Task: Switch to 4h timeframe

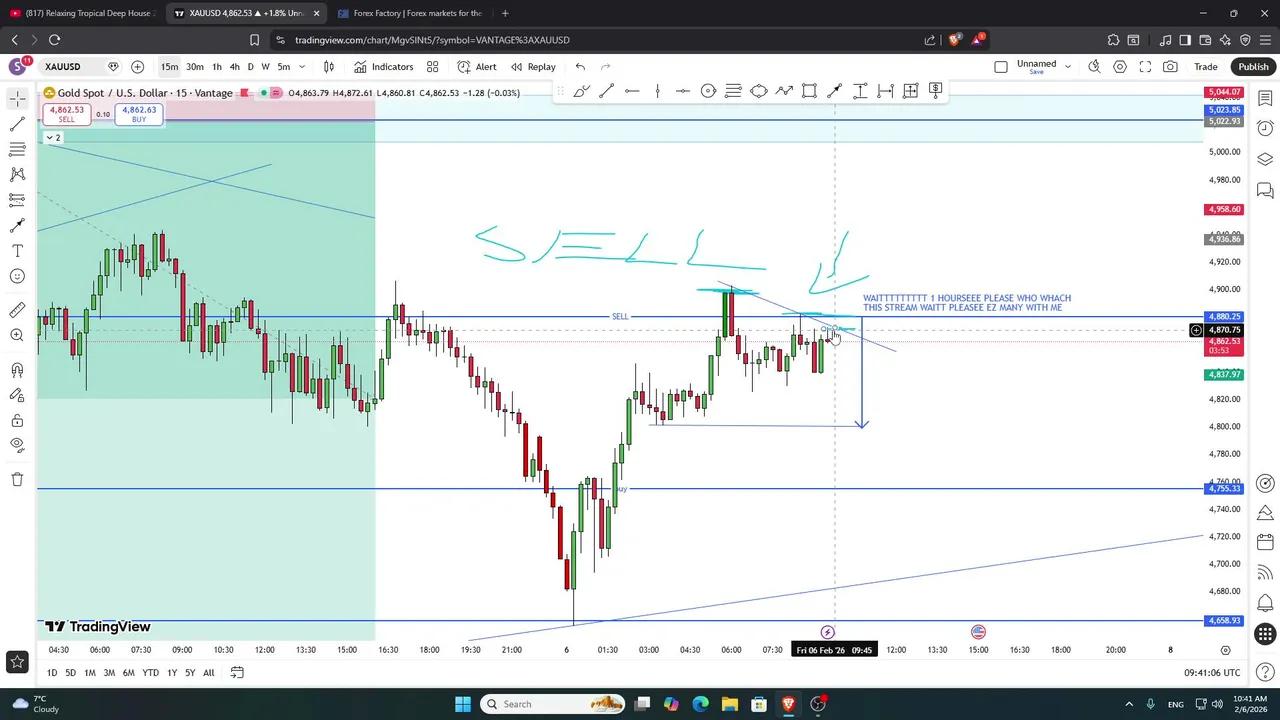Action: pyautogui.click(x=235, y=67)
